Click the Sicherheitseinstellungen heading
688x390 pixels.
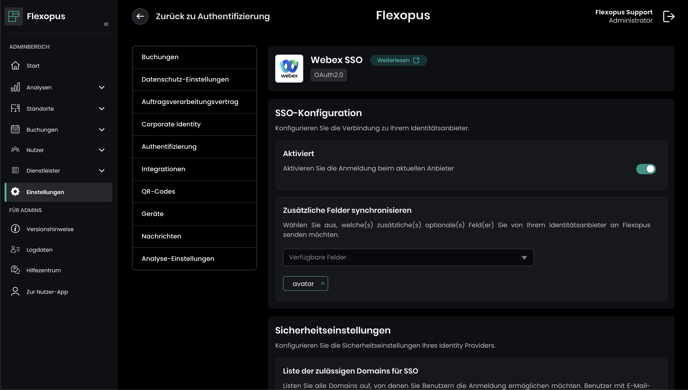(333, 330)
